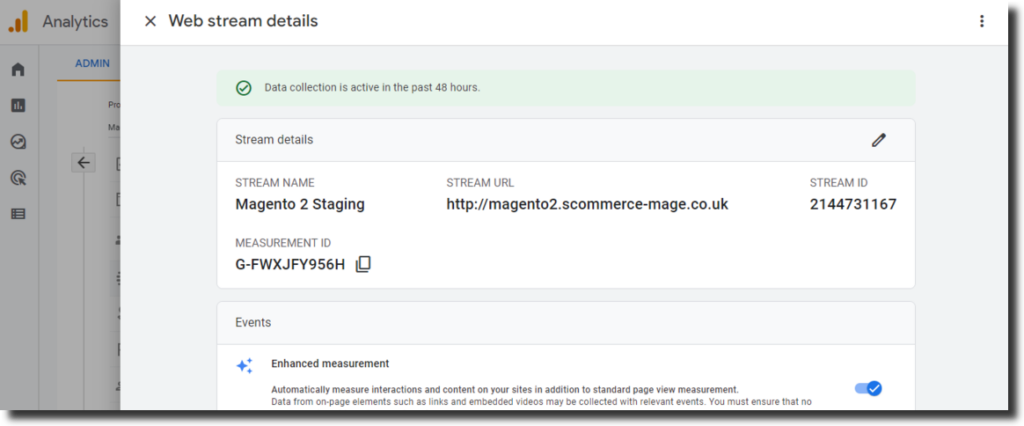This screenshot has width=1024, height=426.
Task: Open Reports bar chart icon in sidebar
Action: coord(18,105)
